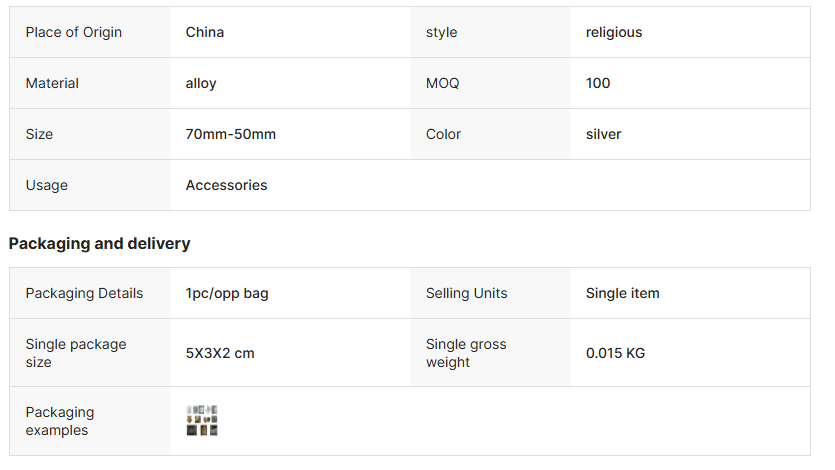The width and height of the screenshot is (835, 470).
Task: Click the 'Usage' label cell
Action: [x=47, y=185]
